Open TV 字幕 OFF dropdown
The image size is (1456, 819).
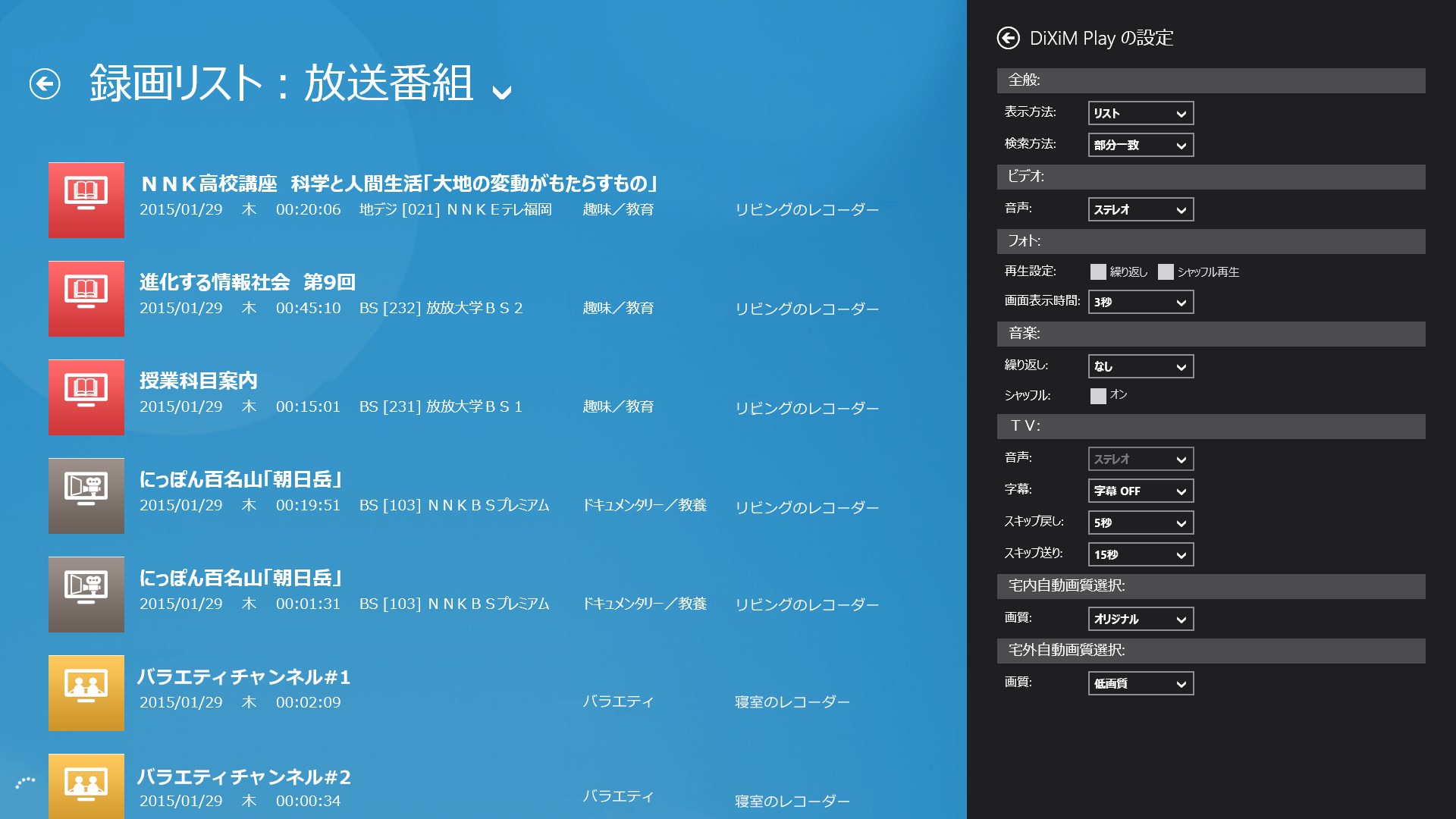(1141, 491)
